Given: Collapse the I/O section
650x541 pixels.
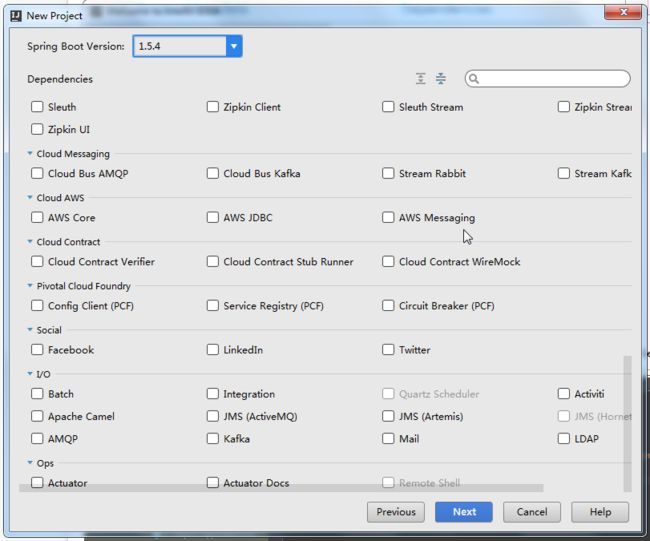Looking at the screenshot, I should point(30,374).
